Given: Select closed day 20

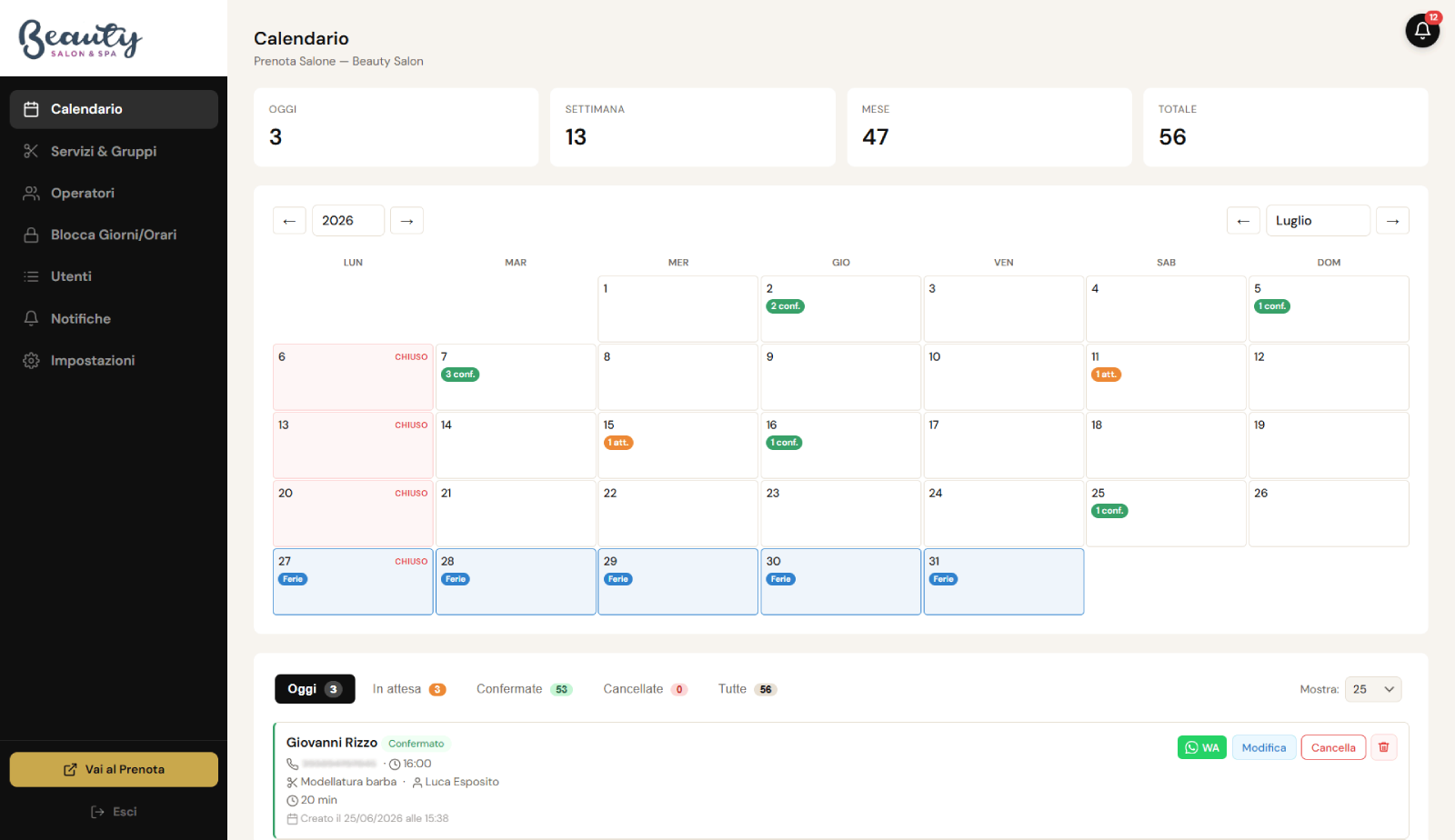Looking at the screenshot, I should [x=353, y=514].
